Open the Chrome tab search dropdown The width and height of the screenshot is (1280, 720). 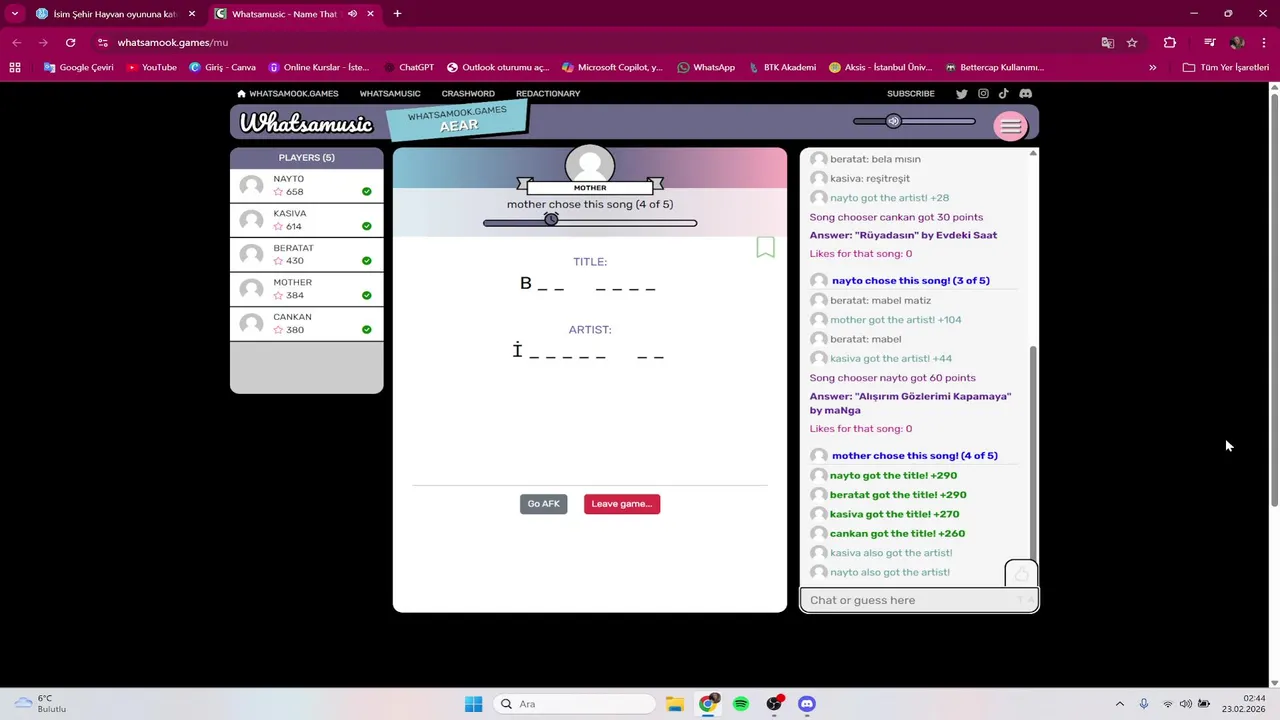point(14,14)
